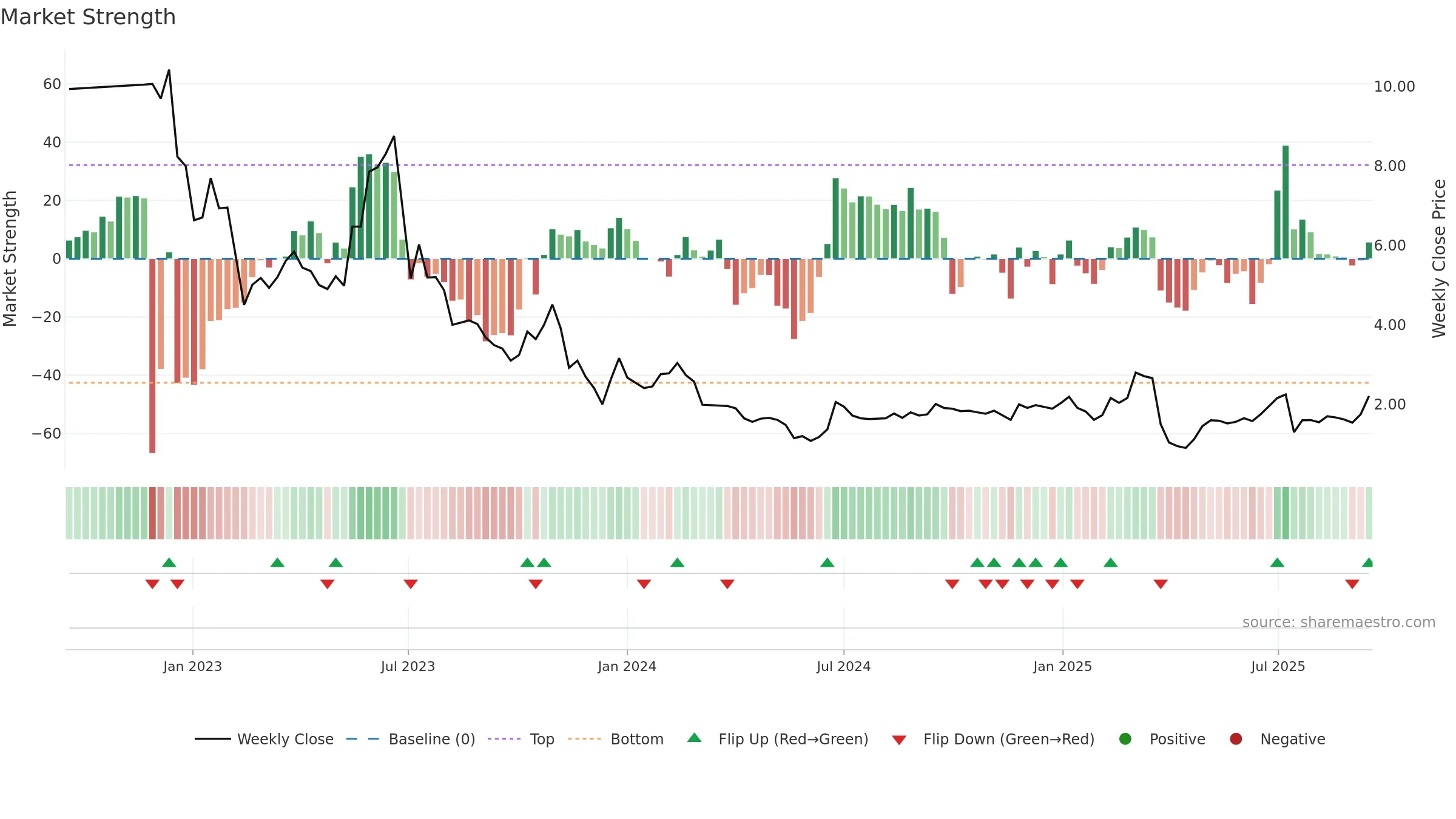1456x819 pixels.
Task: Click the −60 strength axis label
Action: (x=47, y=434)
